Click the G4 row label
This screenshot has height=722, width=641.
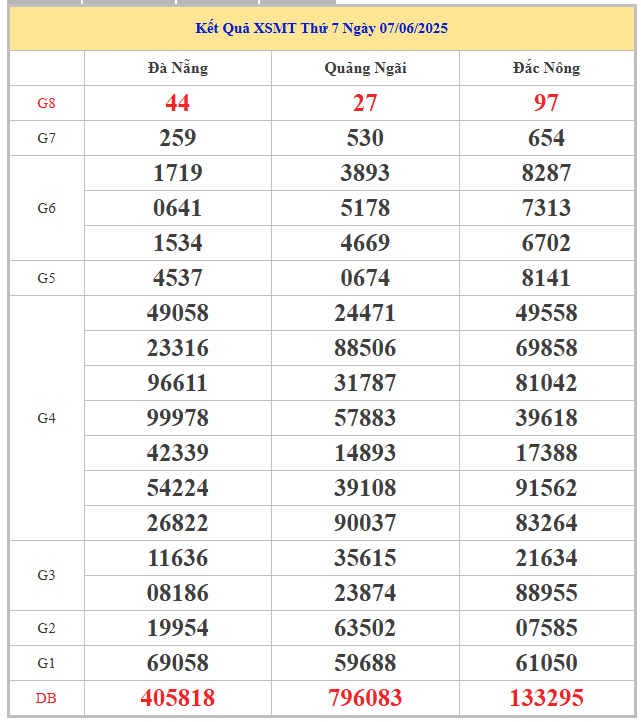[x=47, y=418]
